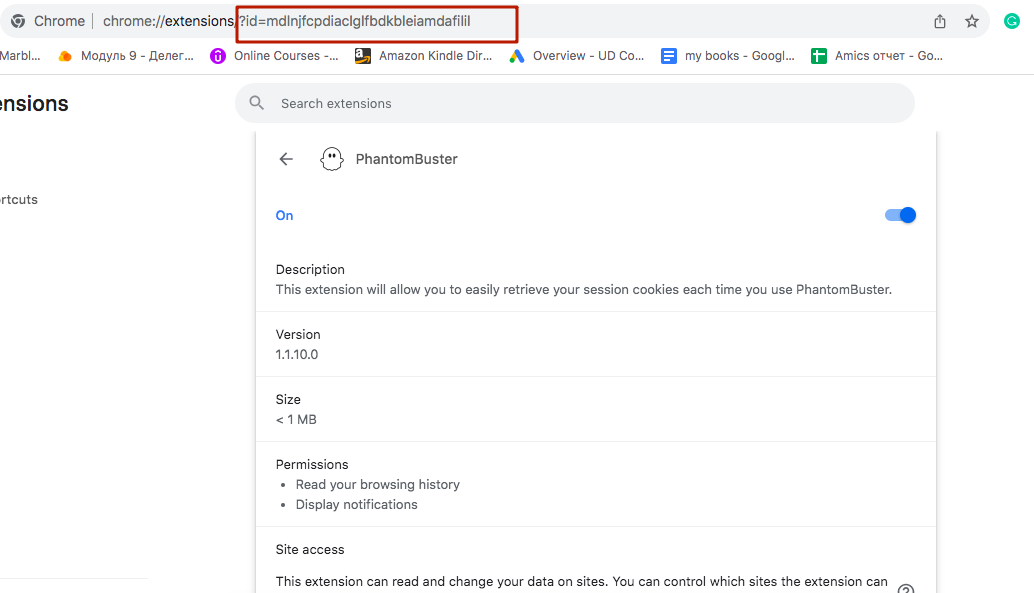Click the PhantomBuster extension title

406,159
